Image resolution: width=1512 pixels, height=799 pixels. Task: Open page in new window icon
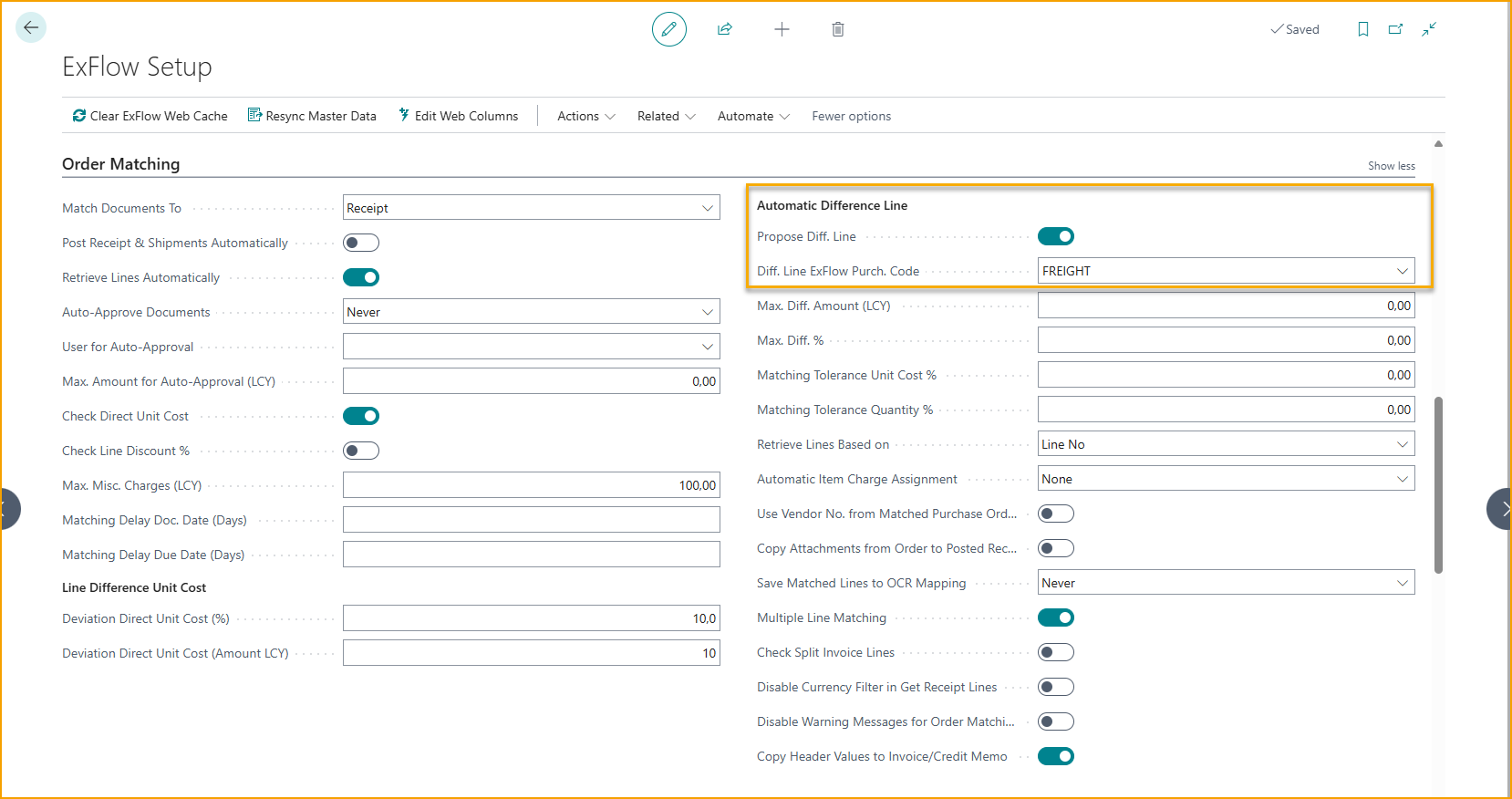(x=1395, y=29)
